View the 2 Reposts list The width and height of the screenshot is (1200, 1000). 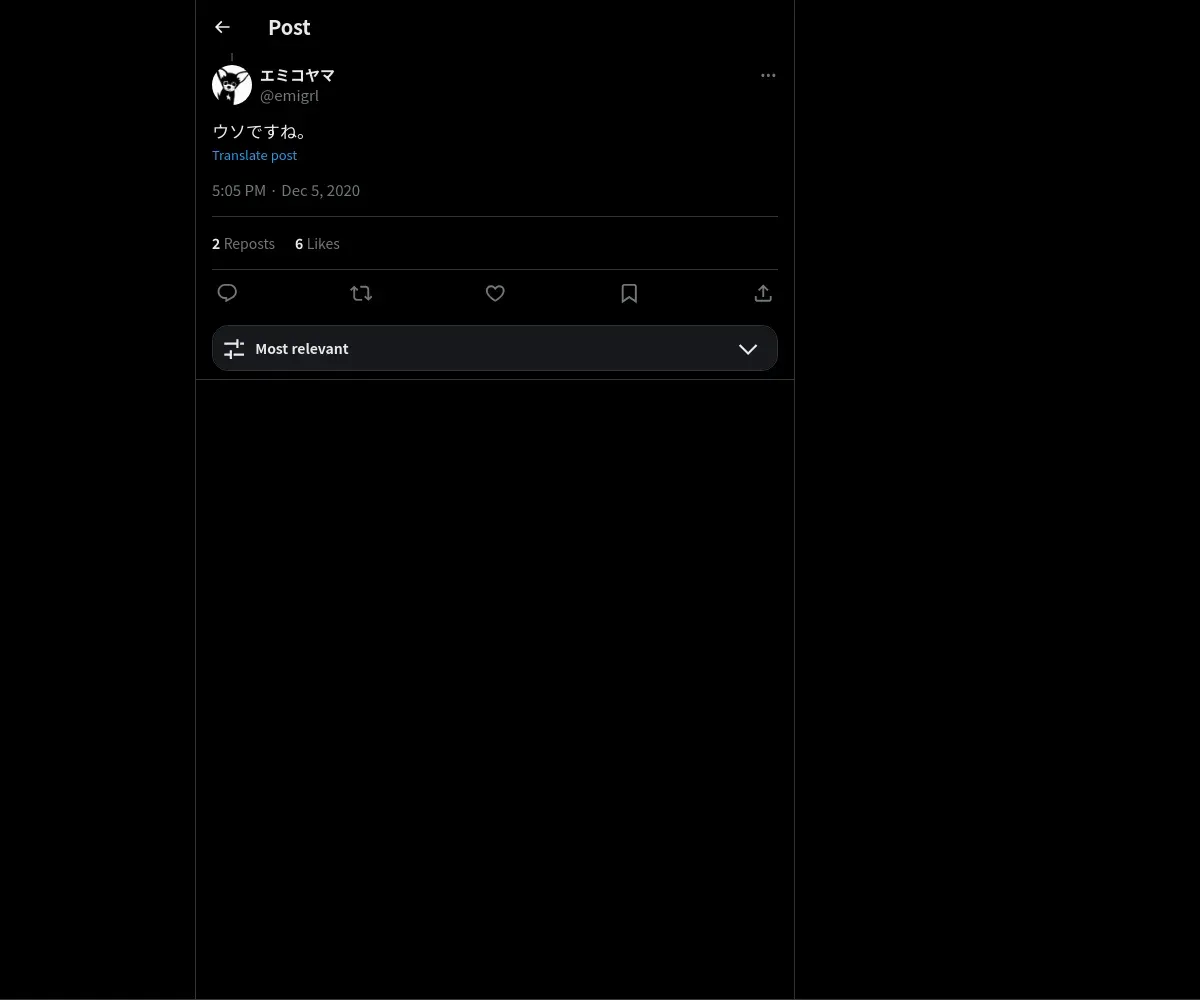pos(243,243)
